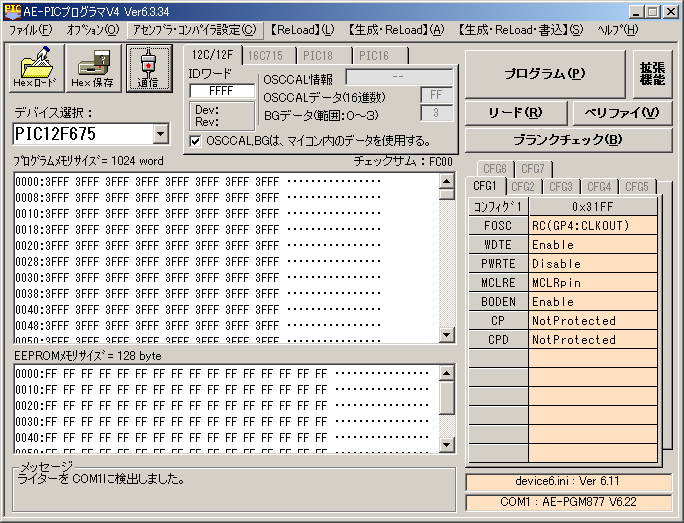
Task: Open WDTE setting Enable cell
Action: (x=593, y=245)
